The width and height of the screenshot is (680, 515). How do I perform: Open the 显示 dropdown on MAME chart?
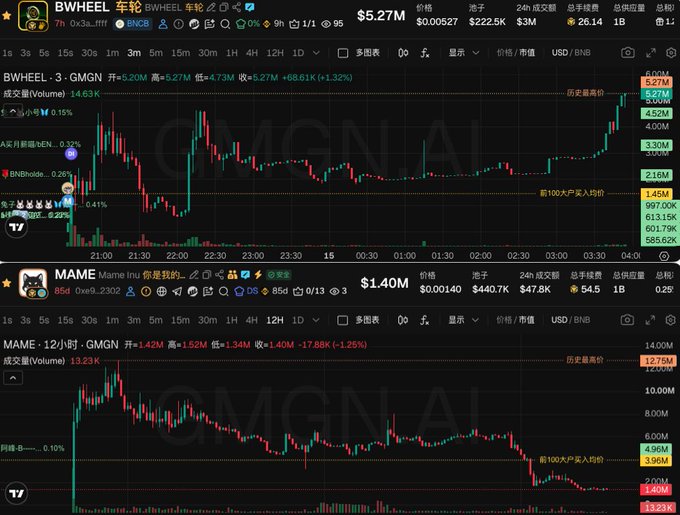tap(464, 320)
